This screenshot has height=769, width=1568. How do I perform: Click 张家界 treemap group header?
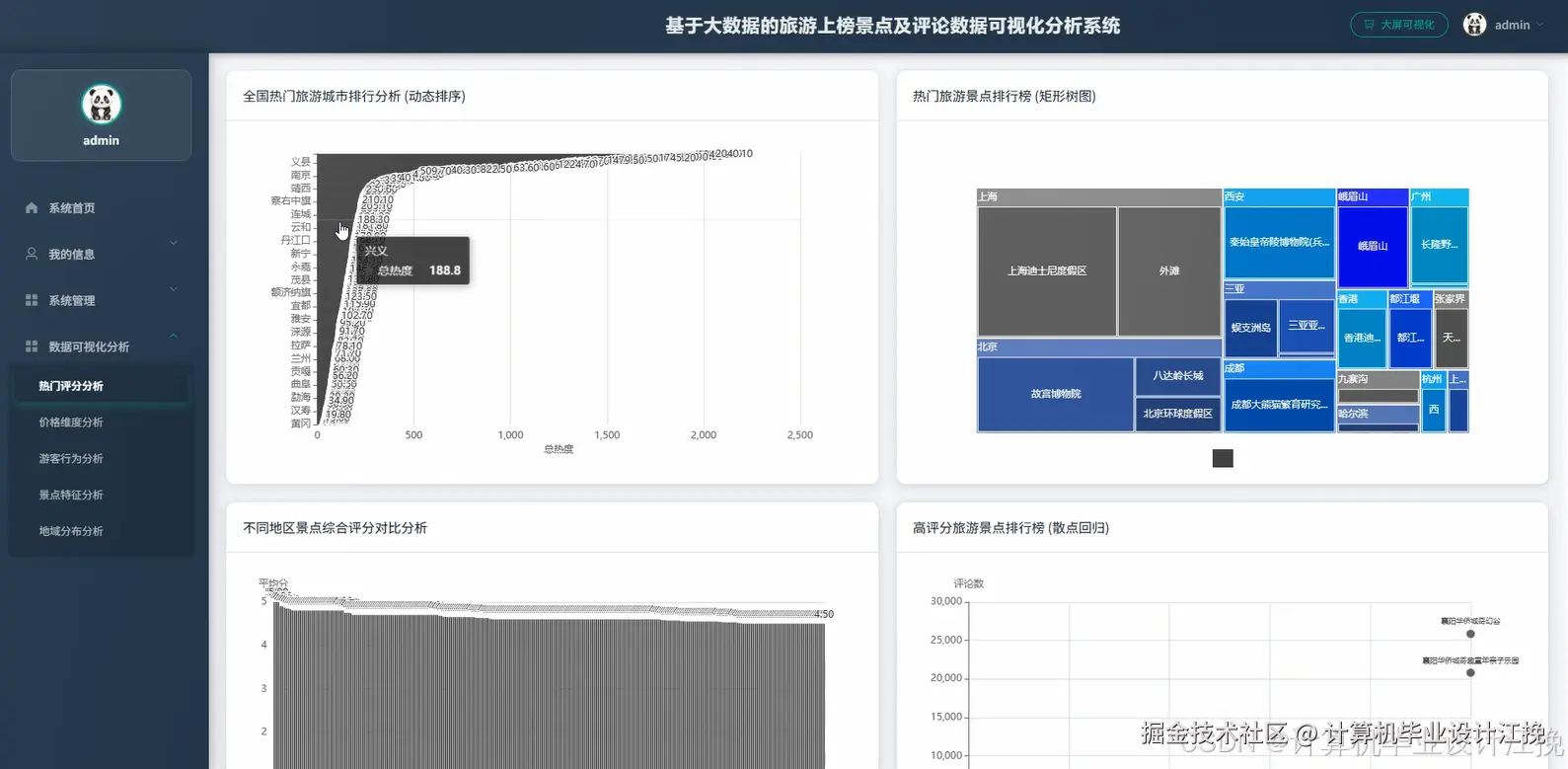tap(1451, 299)
